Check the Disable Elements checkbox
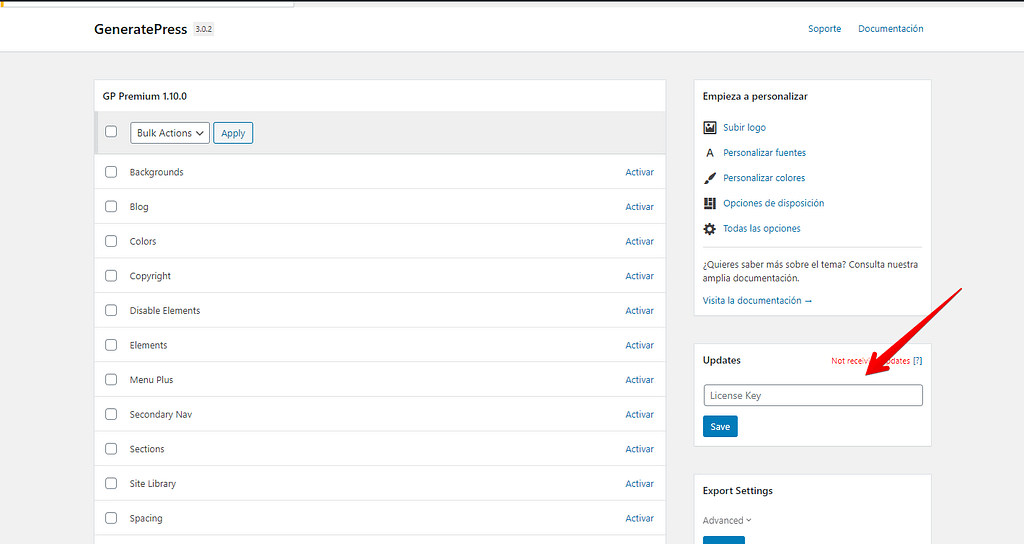 point(111,310)
